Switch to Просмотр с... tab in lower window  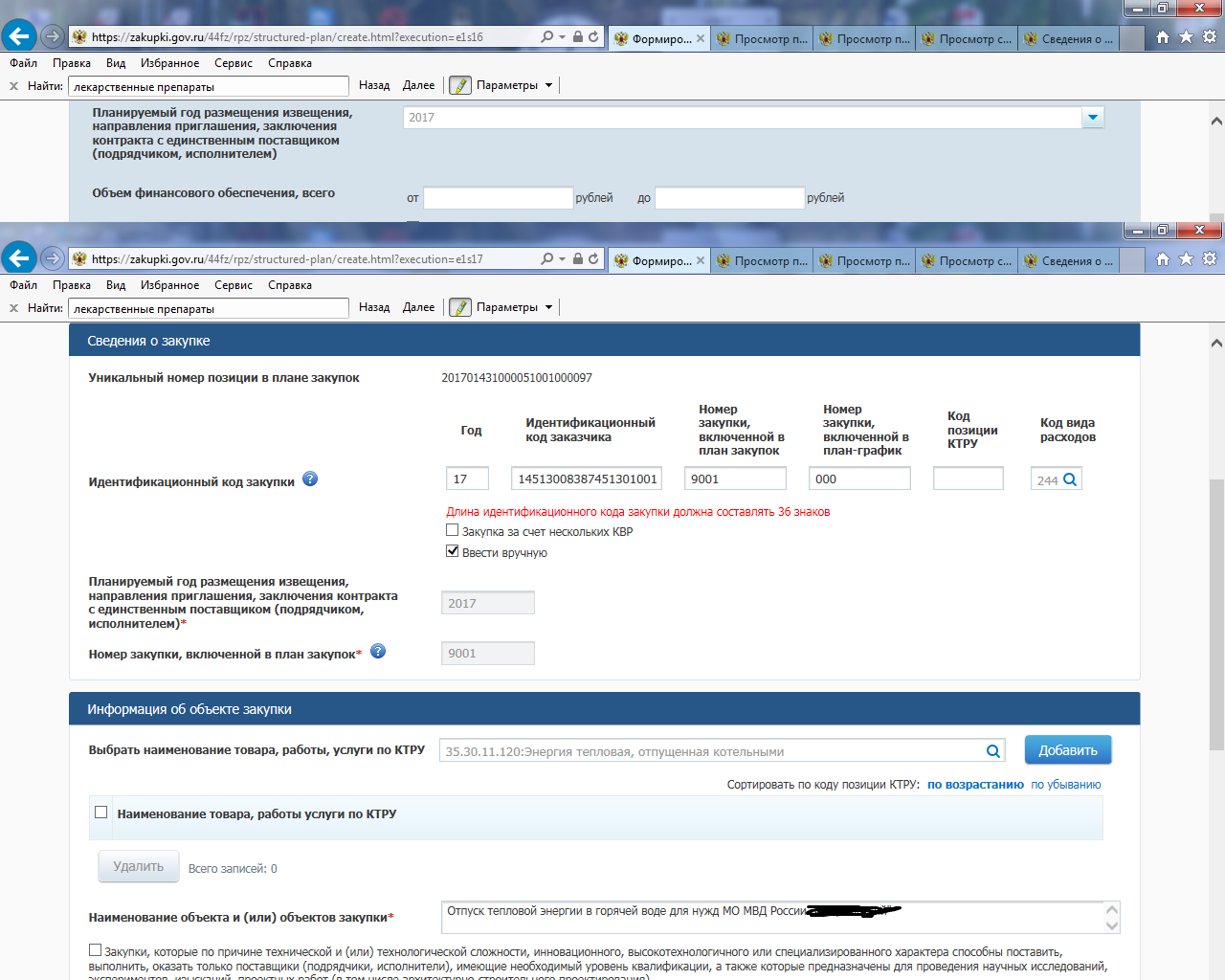tap(966, 260)
